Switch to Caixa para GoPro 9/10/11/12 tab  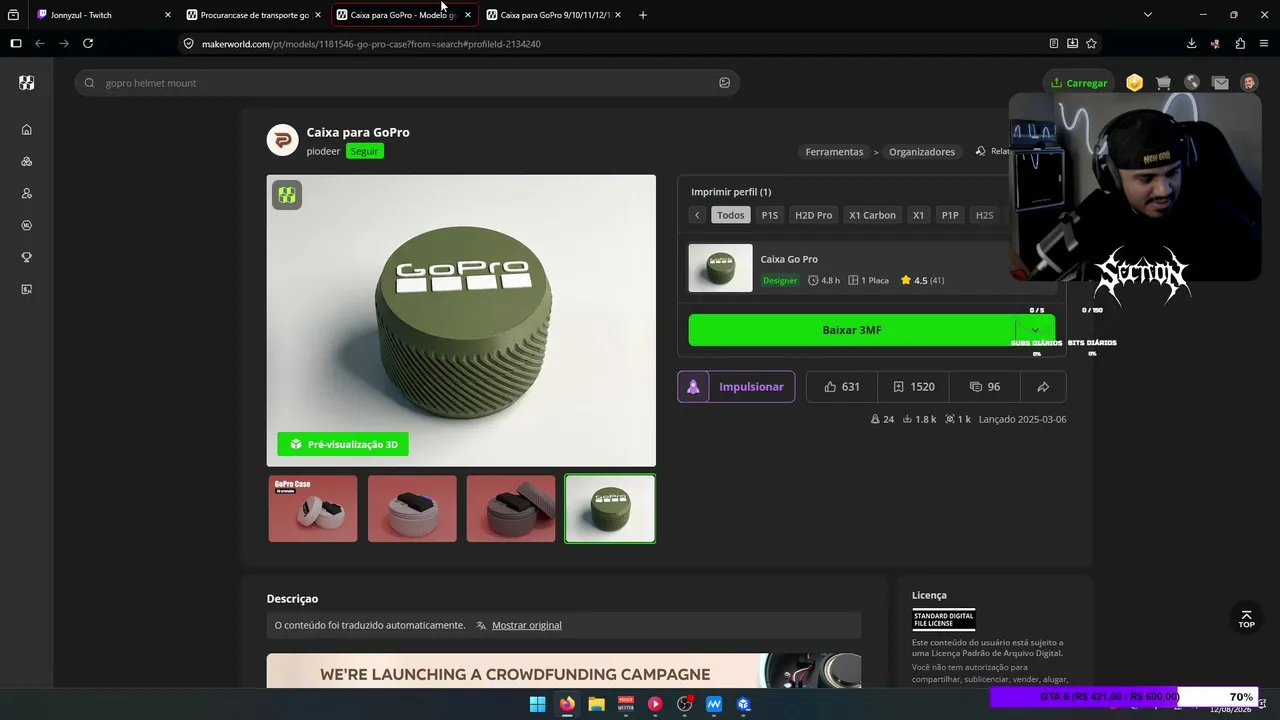click(554, 15)
